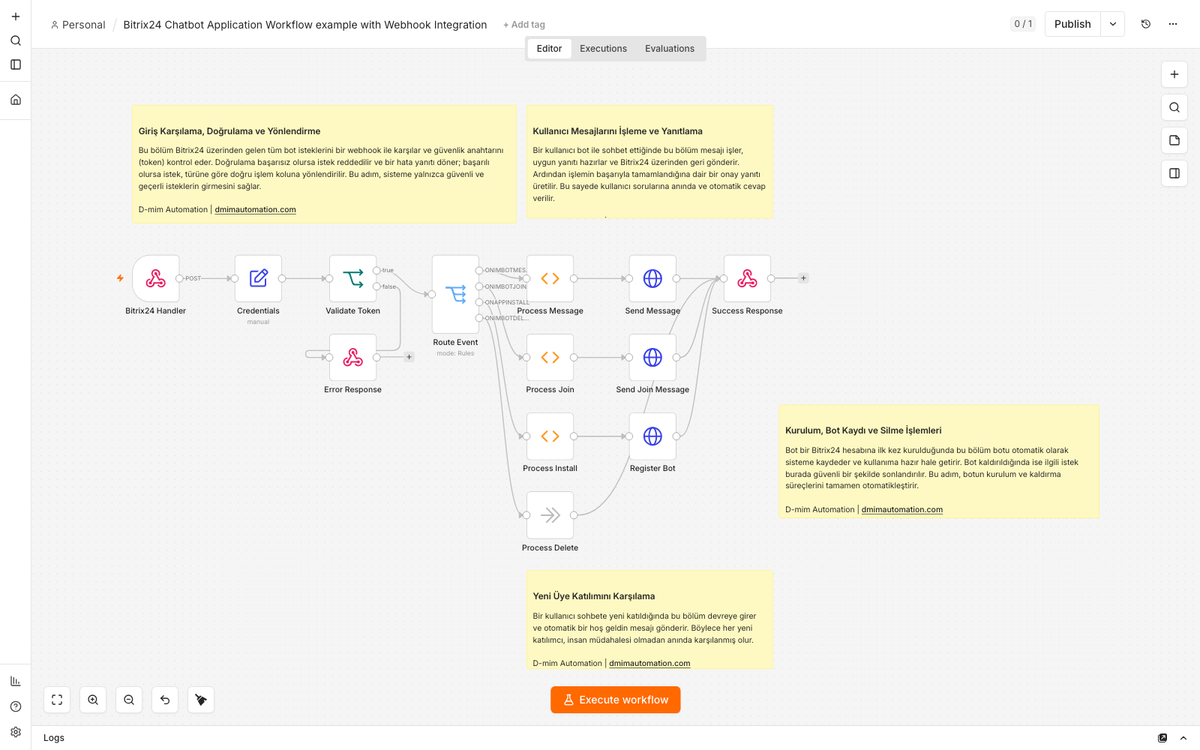Viewport: 1200px width, 750px height.
Task: Click the 0 / 1 counter badge
Action: 1023,24
